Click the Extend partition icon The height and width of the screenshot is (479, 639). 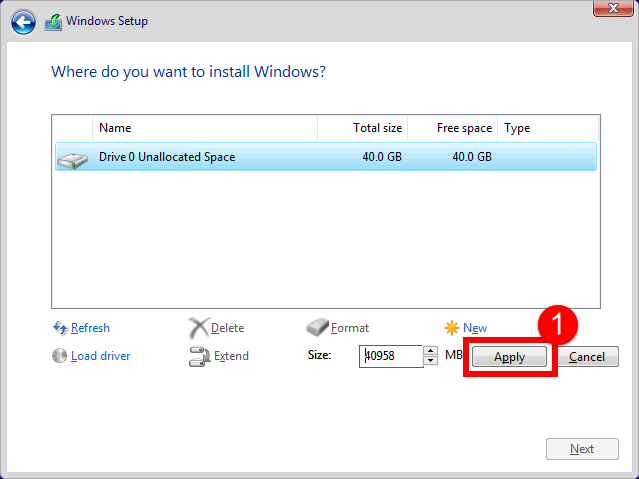click(199, 356)
